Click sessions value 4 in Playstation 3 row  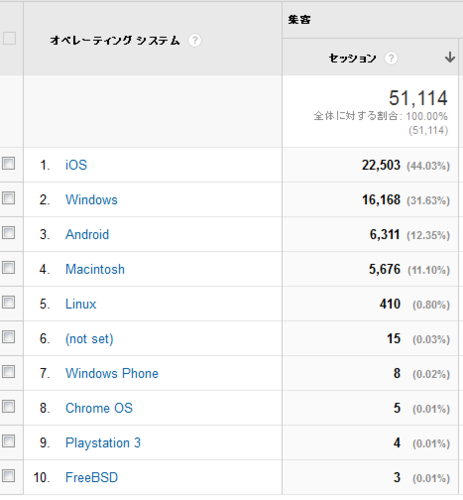coord(397,443)
